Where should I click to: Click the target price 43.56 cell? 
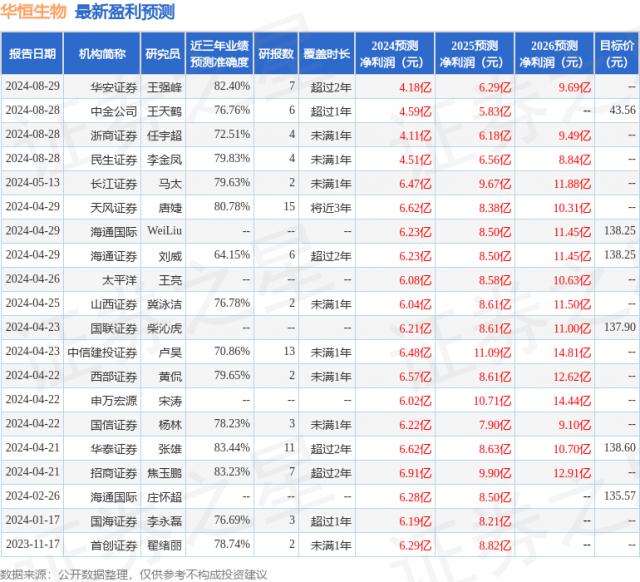(621, 110)
